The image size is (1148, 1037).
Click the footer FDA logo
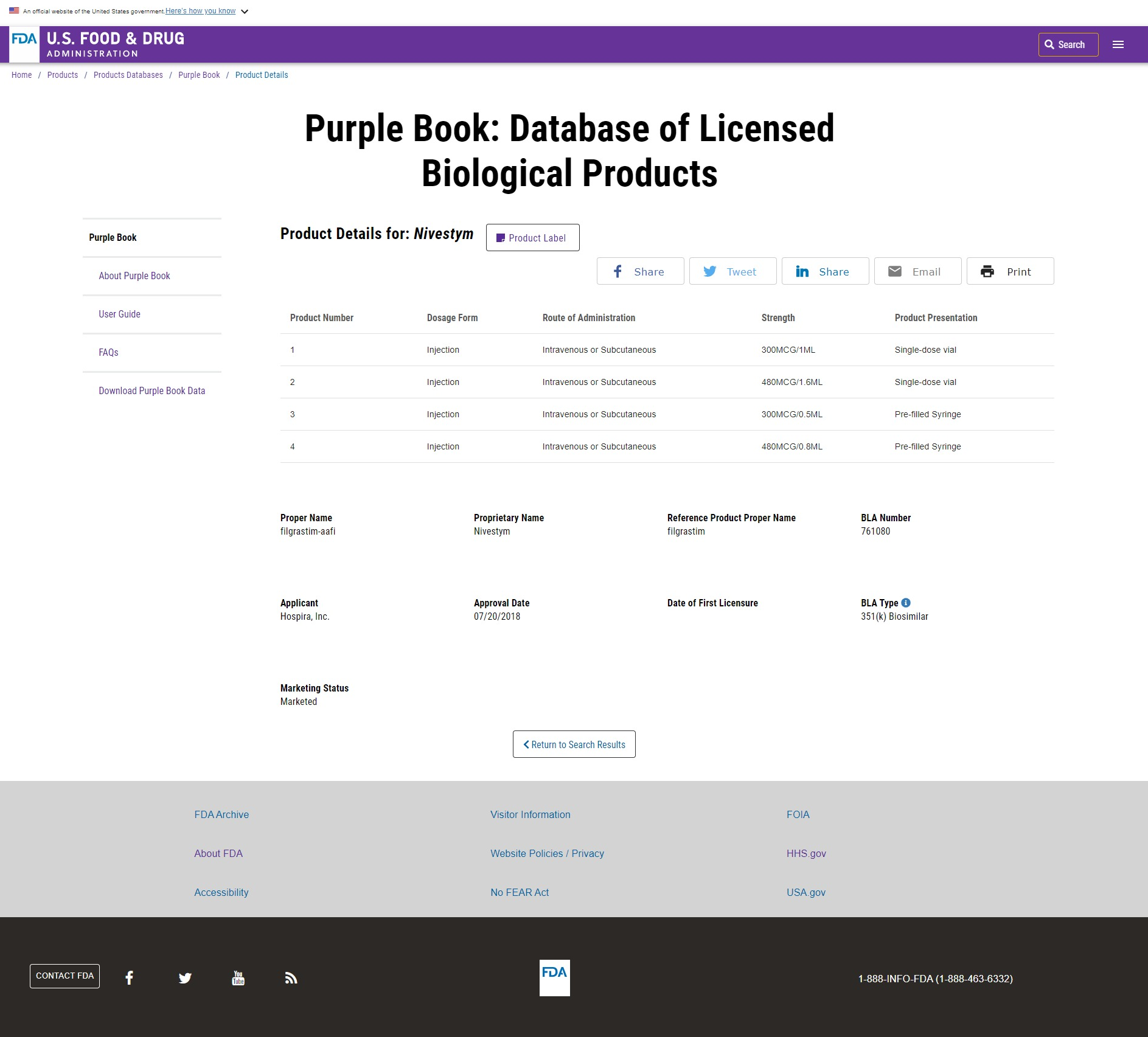554,977
